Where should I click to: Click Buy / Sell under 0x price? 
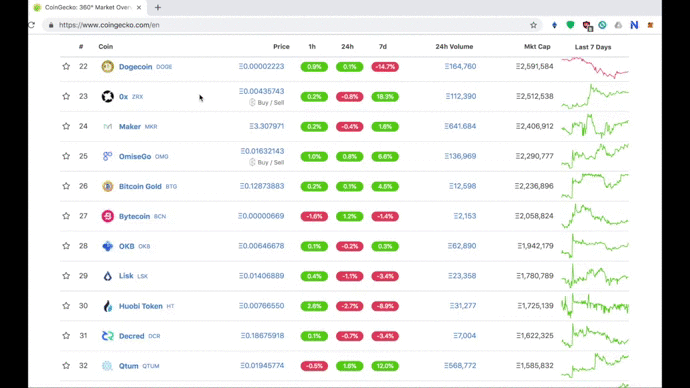[267, 102]
